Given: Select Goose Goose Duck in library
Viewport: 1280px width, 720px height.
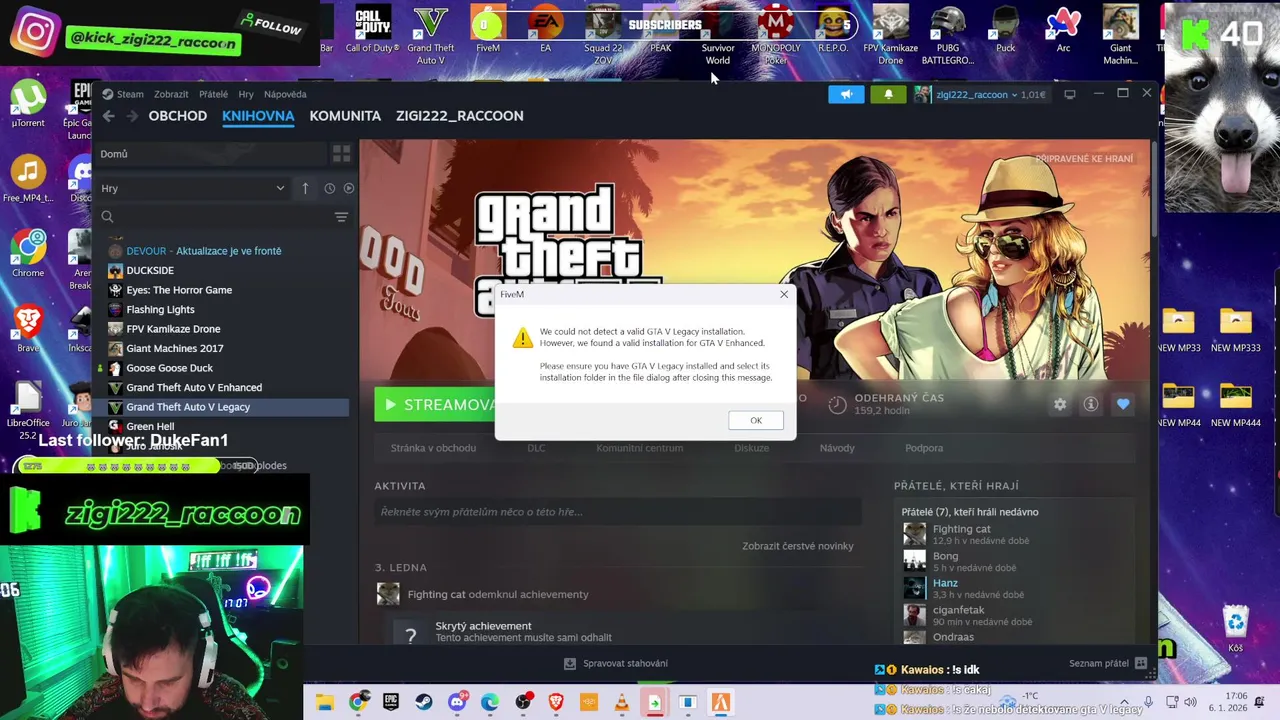Looking at the screenshot, I should pyautogui.click(x=169, y=368).
